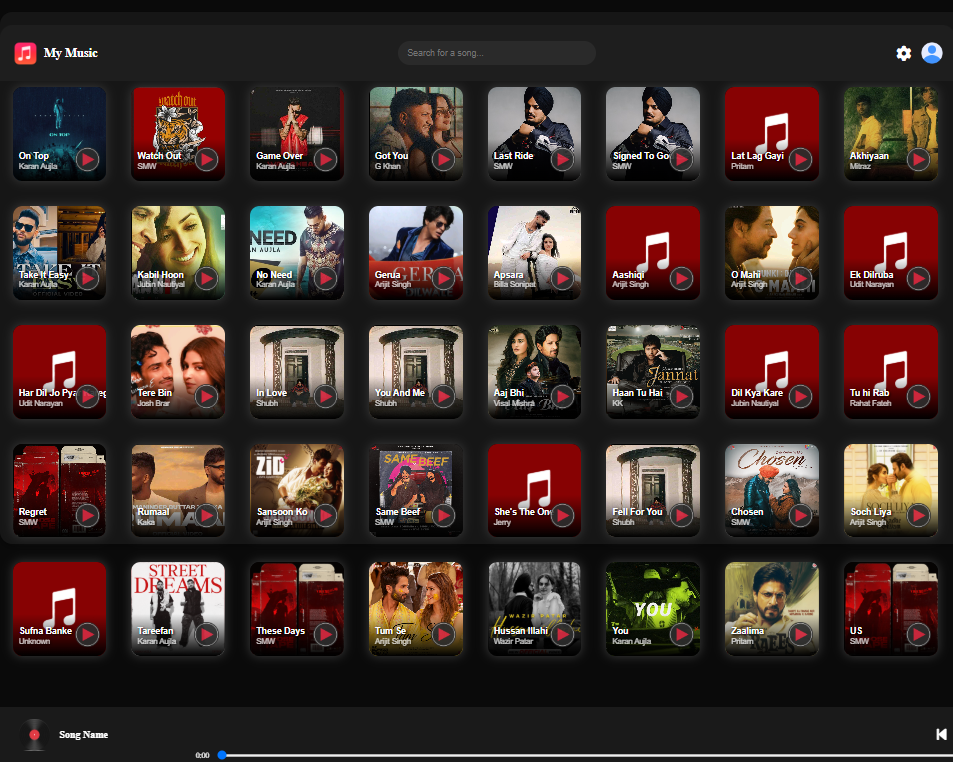Image resolution: width=953 pixels, height=762 pixels.
Task: Select the Hussan Illahi song card
Action: coord(534,609)
